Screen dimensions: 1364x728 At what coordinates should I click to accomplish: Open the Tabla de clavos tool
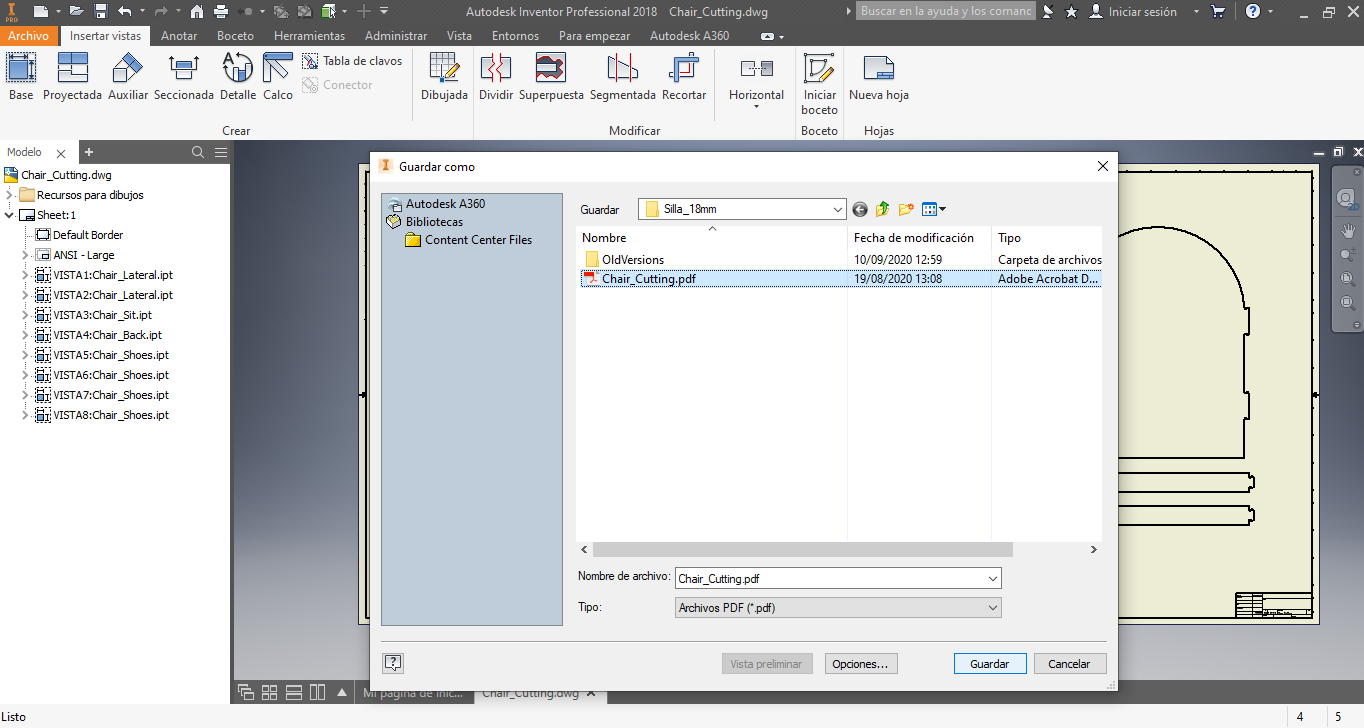click(352, 61)
